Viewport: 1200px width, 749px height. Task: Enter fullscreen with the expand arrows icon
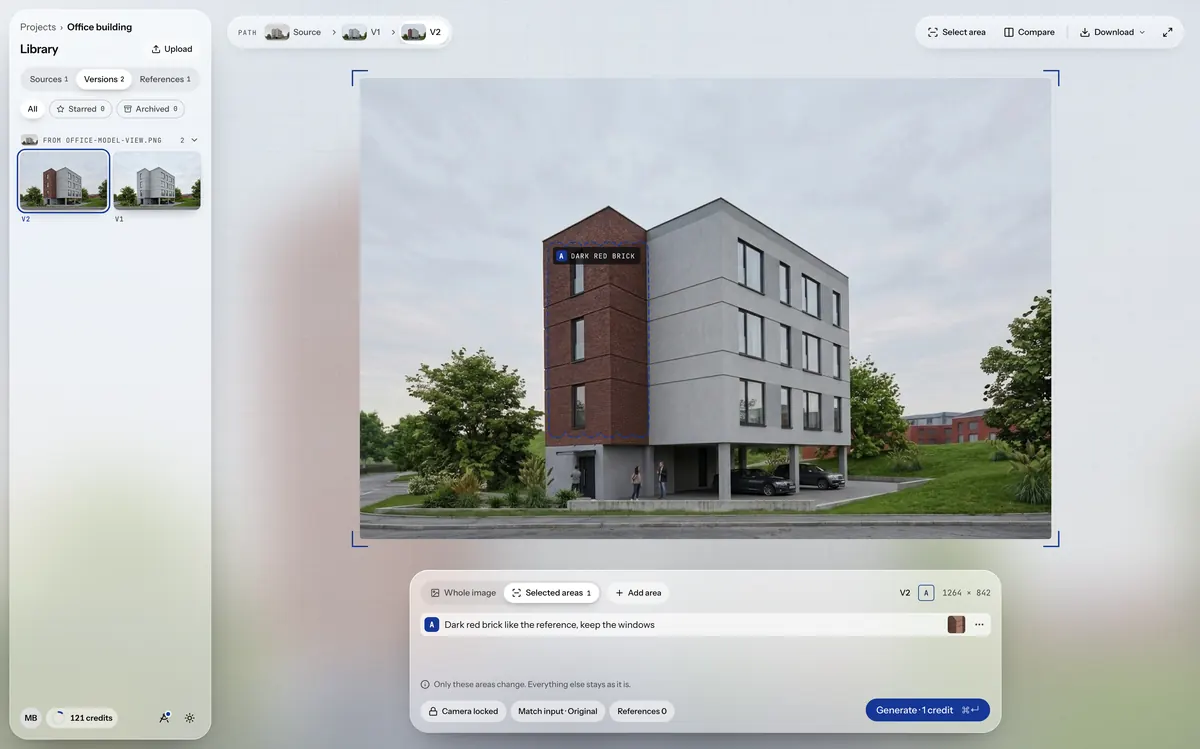click(x=1167, y=32)
